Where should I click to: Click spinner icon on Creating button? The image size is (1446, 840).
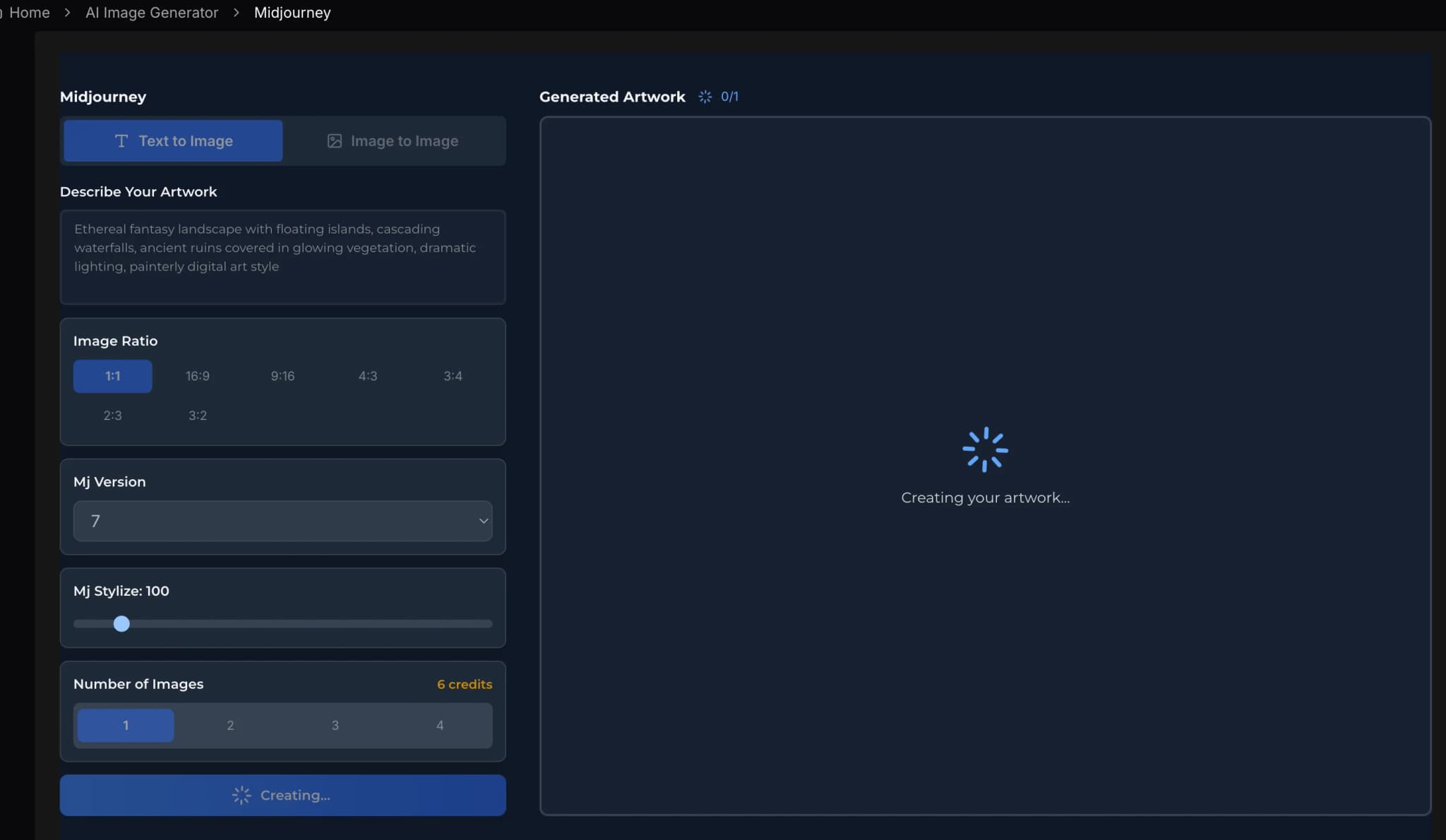pyautogui.click(x=241, y=796)
